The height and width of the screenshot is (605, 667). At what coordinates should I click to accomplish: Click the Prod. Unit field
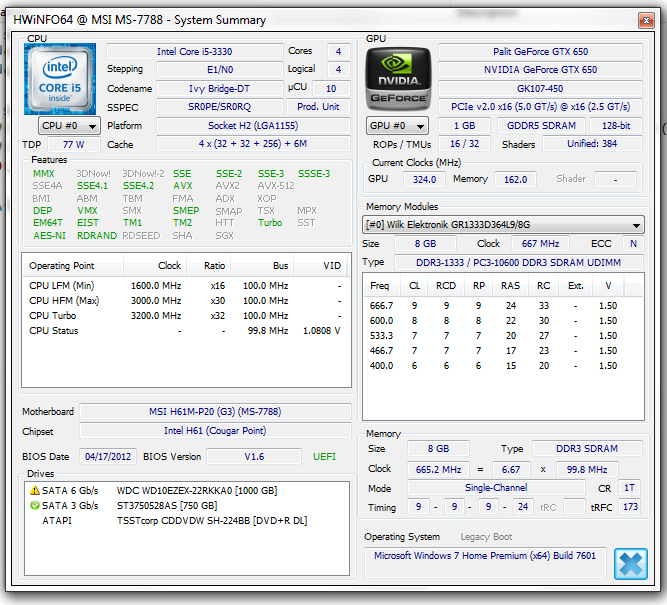pyautogui.click(x=318, y=107)
